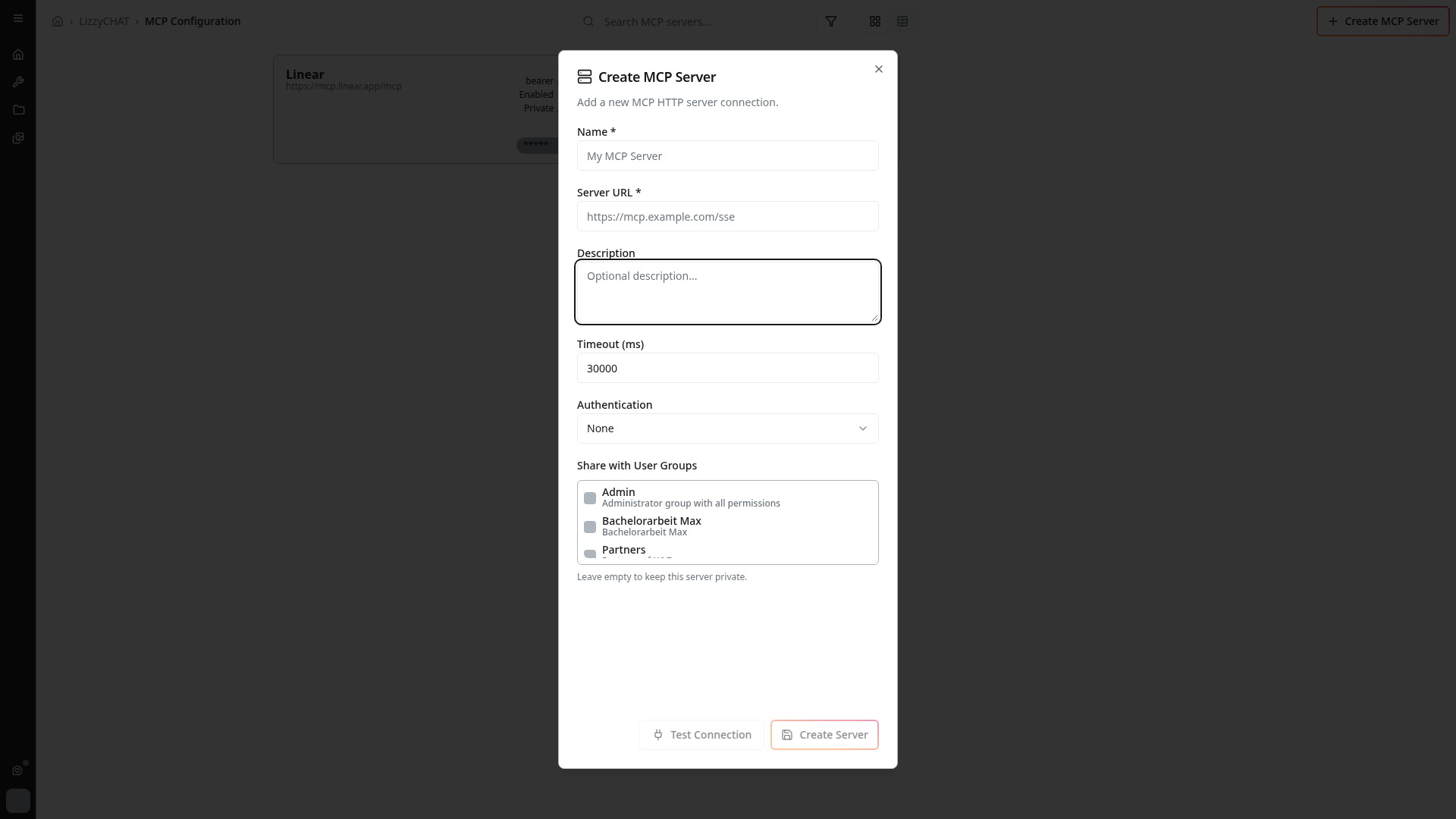This screenshot has height=819, width=1456.
Task: Switch to table view icon
Action: coord(902,21)
